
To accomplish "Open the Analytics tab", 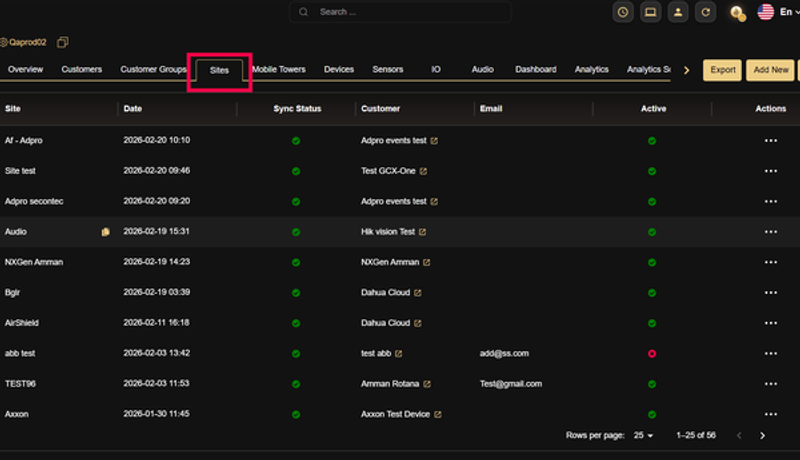I will coord(592,69).
